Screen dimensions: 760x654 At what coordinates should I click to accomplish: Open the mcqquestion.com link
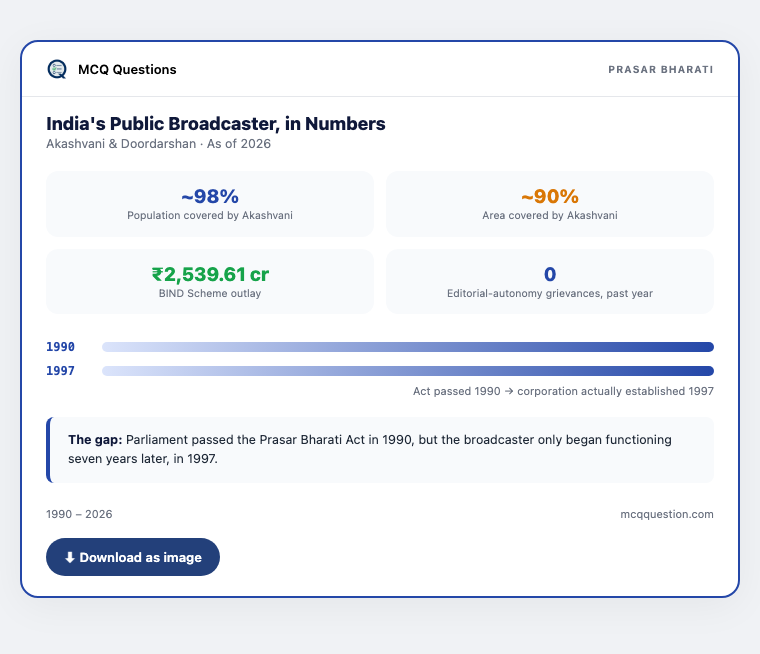point(666,514)
